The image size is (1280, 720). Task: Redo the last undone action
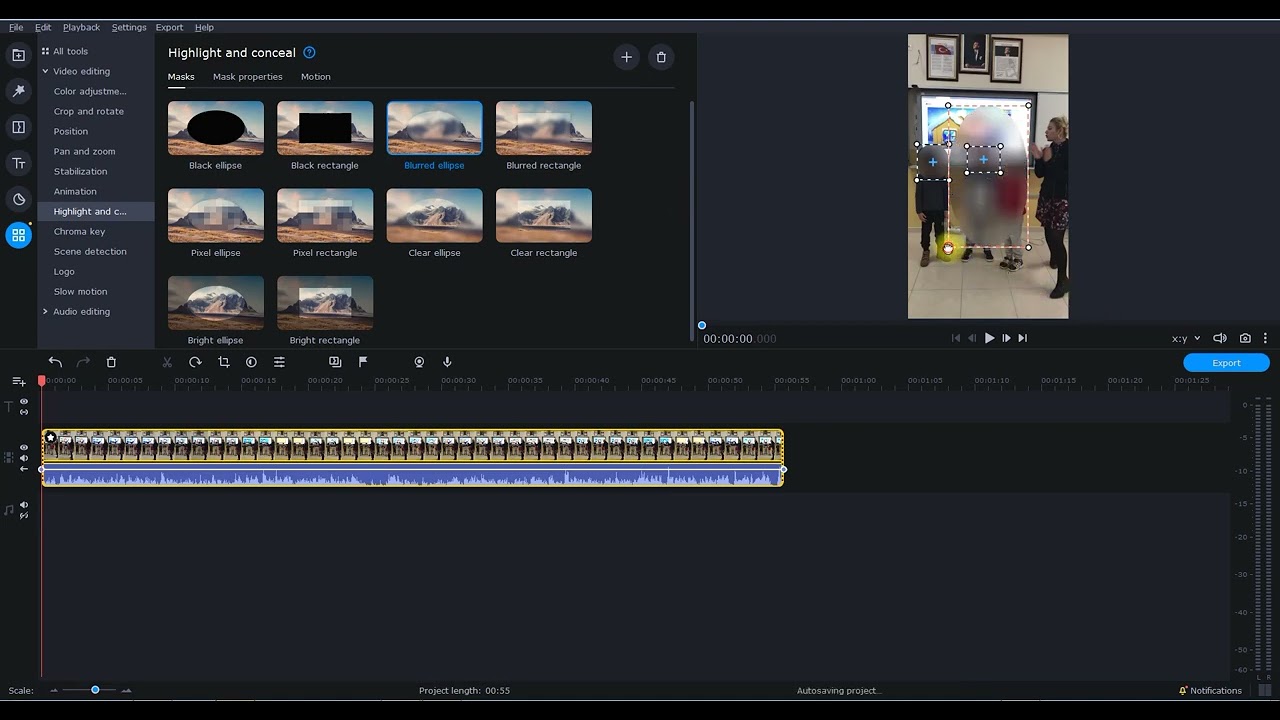click(83, 362)
